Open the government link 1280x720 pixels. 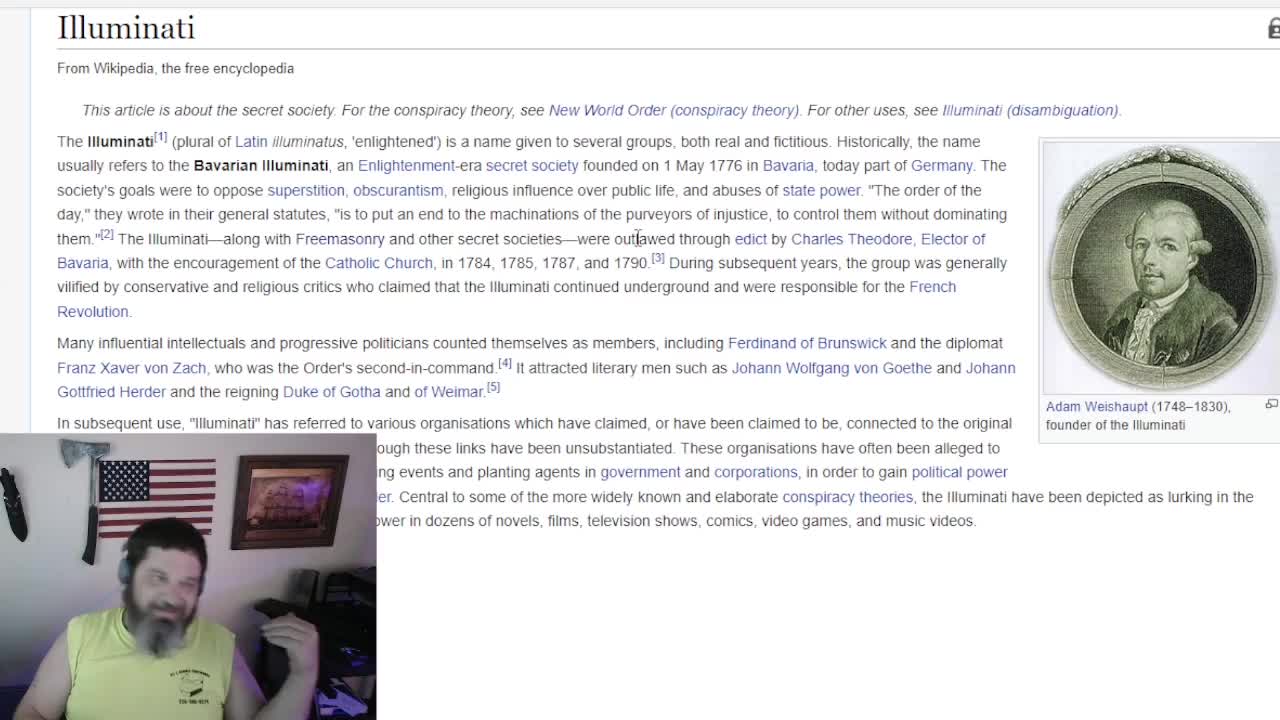click(x=640, y=472)
